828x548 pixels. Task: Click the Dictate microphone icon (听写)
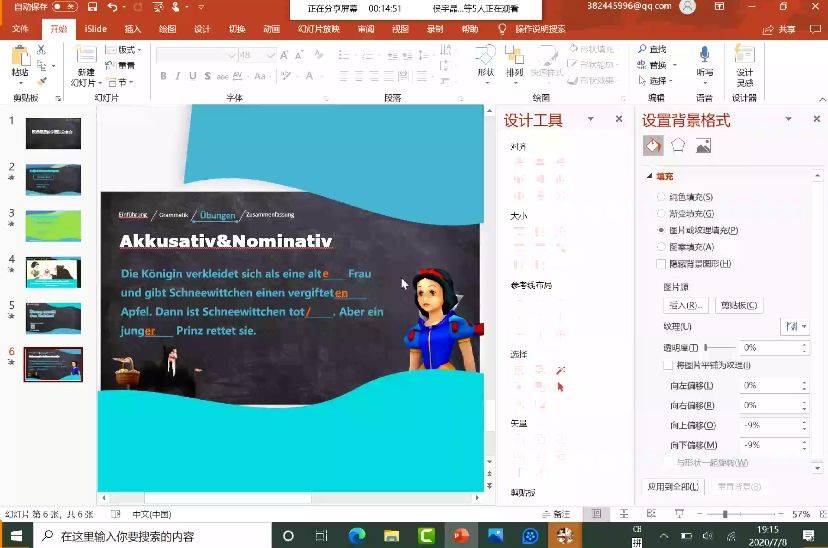(704, 60)
